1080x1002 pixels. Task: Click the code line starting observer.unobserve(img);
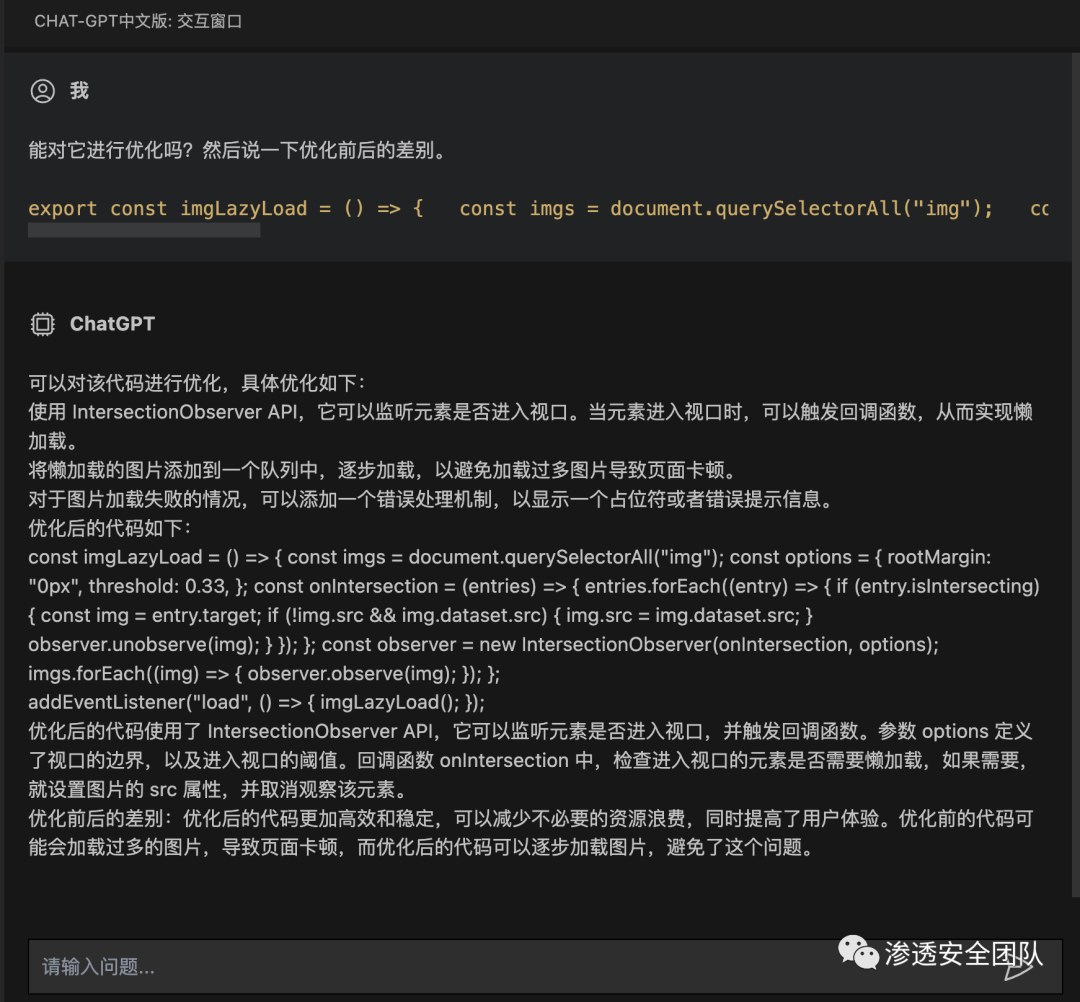click(484, 645)
